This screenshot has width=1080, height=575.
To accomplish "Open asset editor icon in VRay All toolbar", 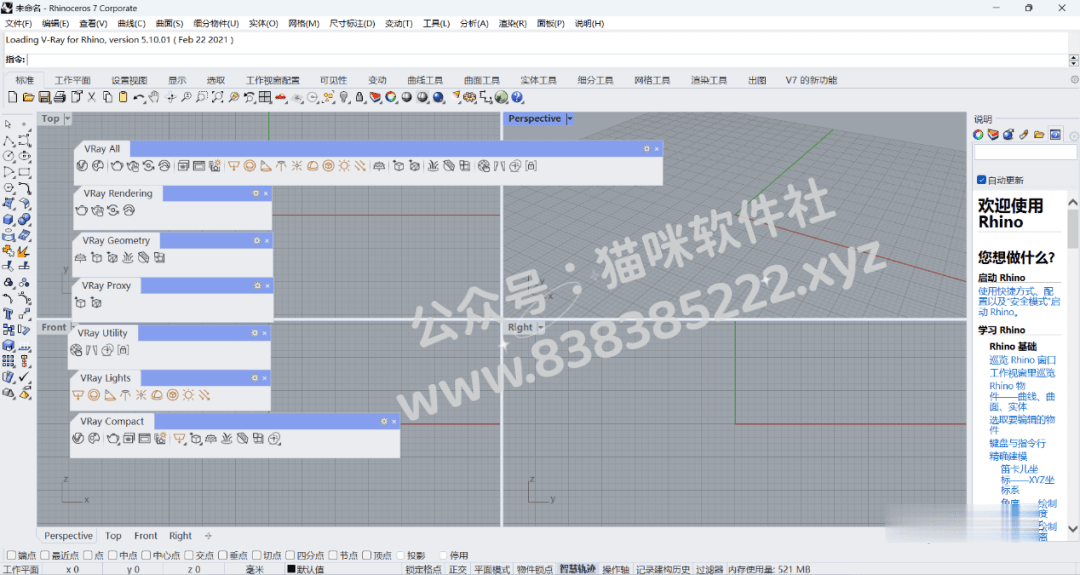I will (x=82, y=166).
